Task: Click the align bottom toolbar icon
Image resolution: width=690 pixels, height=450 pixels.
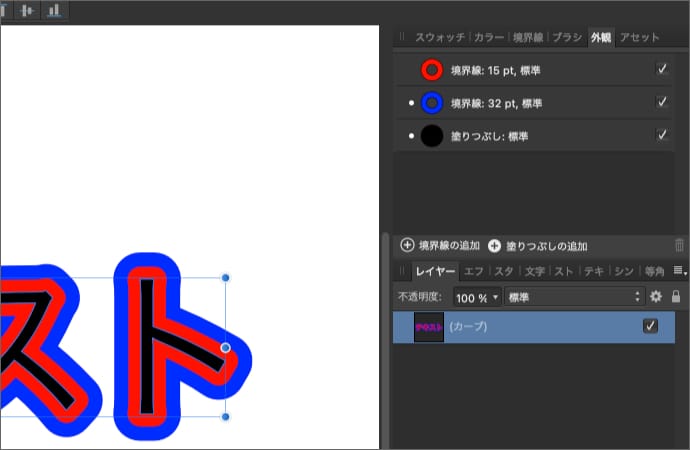Action: pos(53,11)
